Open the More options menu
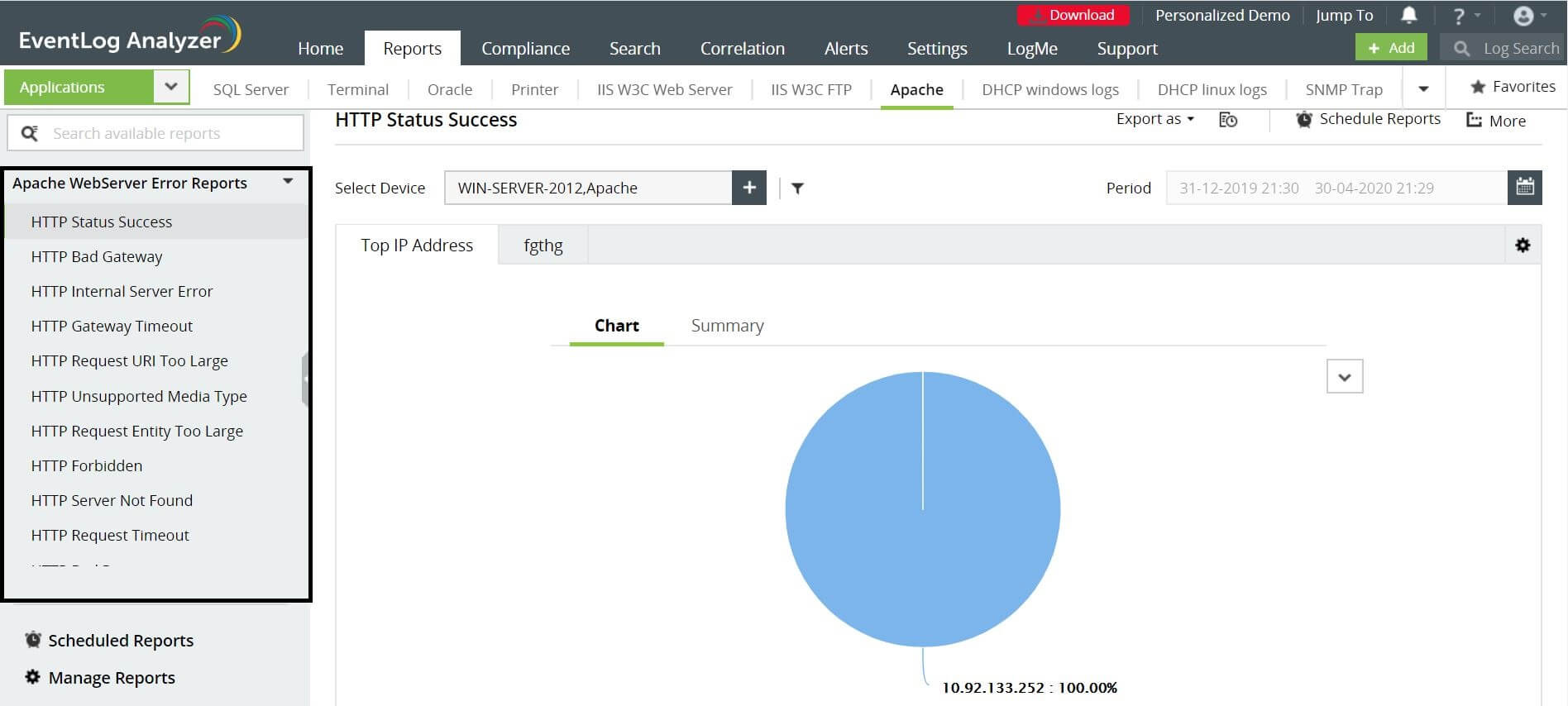The image size is (1568, 706). coord(1496,121)
